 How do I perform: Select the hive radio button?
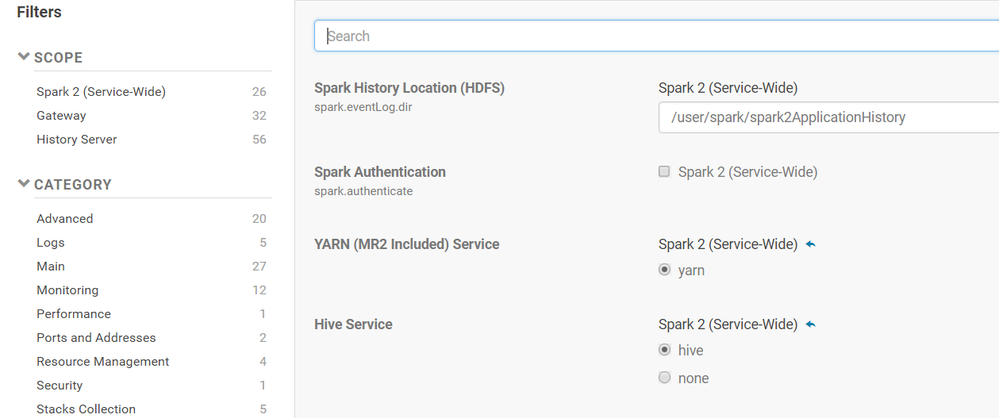[664, 350]
